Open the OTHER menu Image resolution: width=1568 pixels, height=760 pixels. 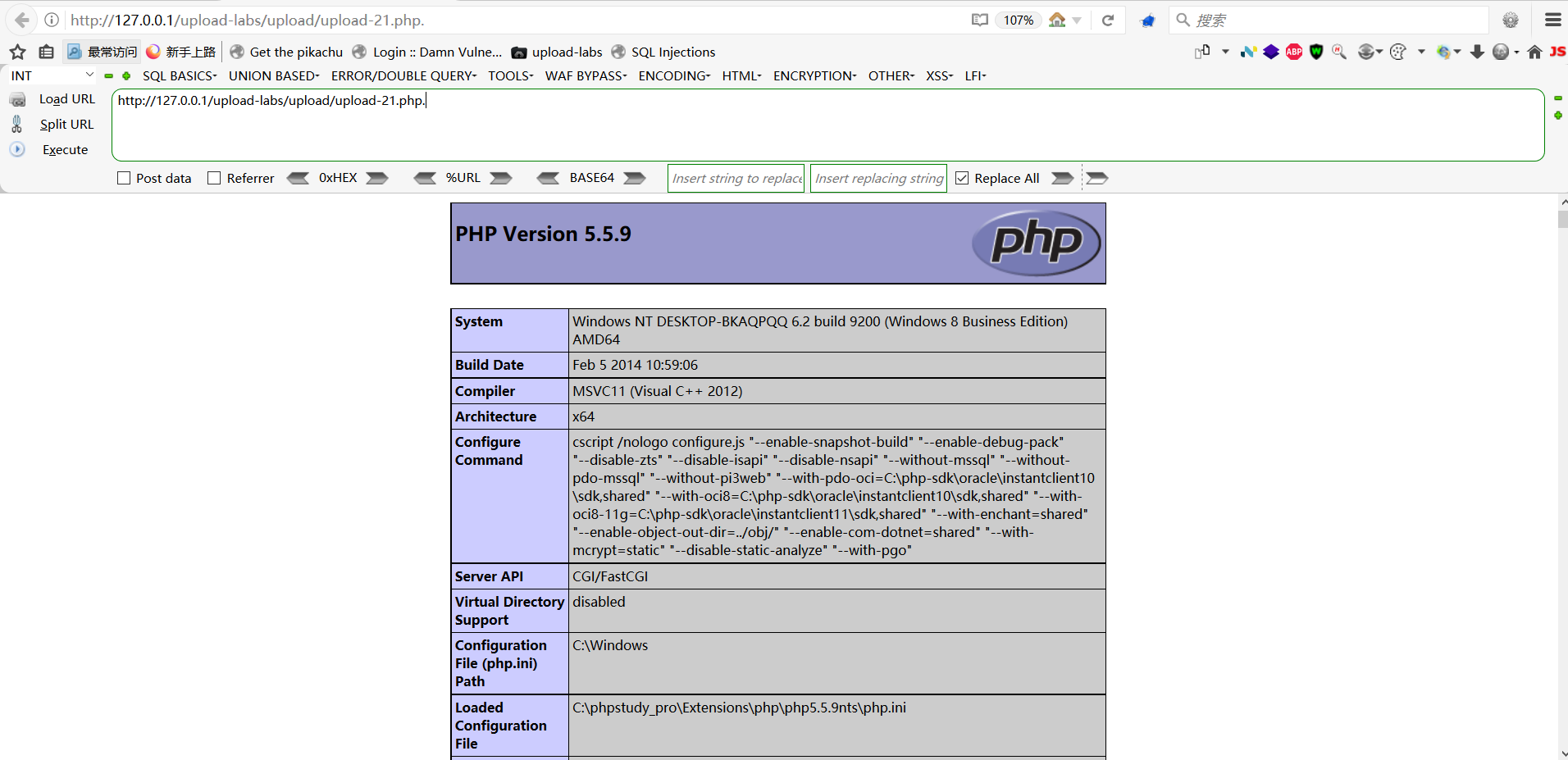(x=891, y=75)
